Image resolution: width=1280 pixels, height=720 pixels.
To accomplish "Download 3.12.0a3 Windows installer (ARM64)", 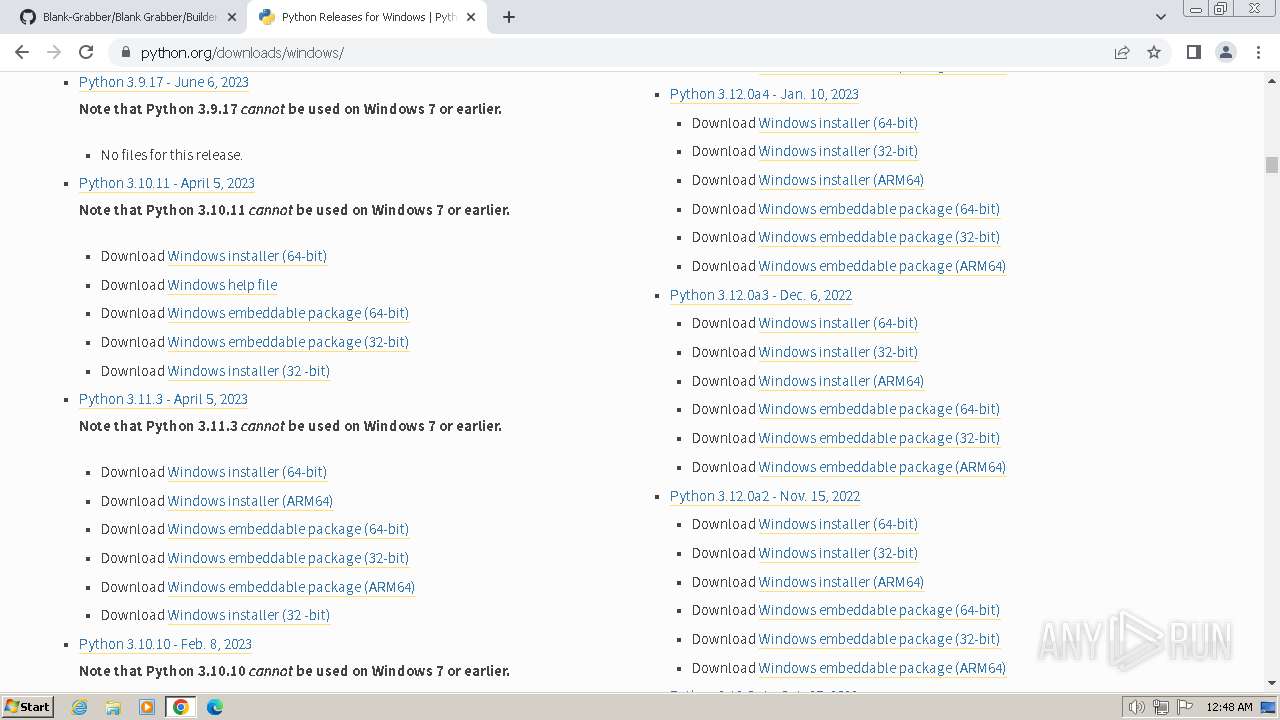I will tap(841, 381).
